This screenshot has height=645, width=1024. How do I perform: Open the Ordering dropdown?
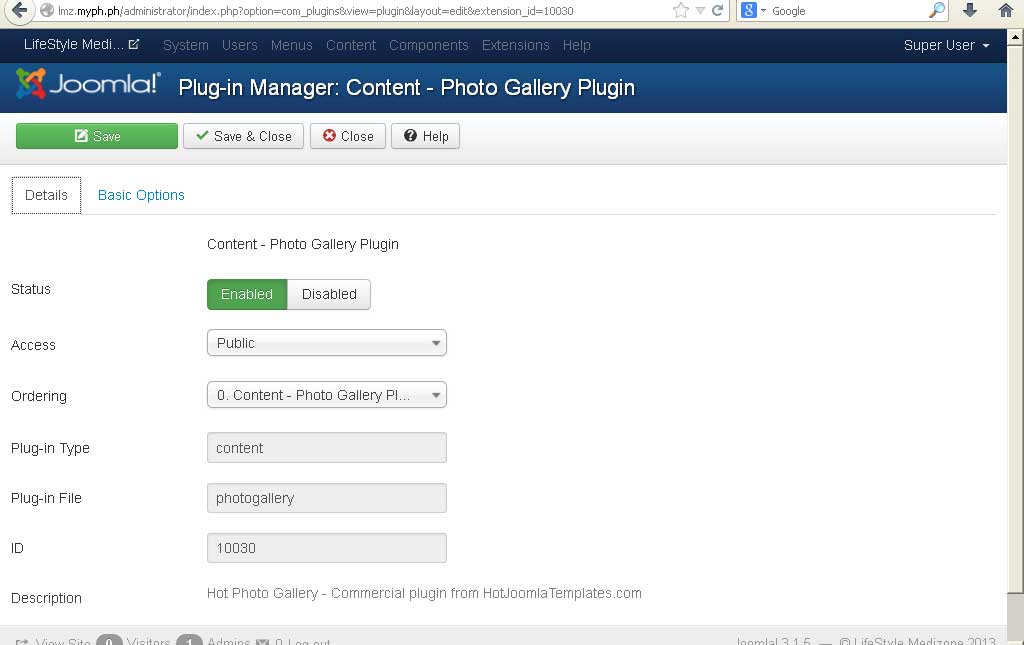pos(327,395)
